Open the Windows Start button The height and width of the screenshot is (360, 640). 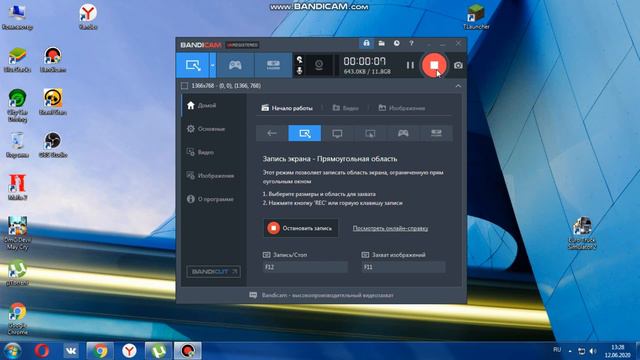pyautogui.click(x=12, y=351)
